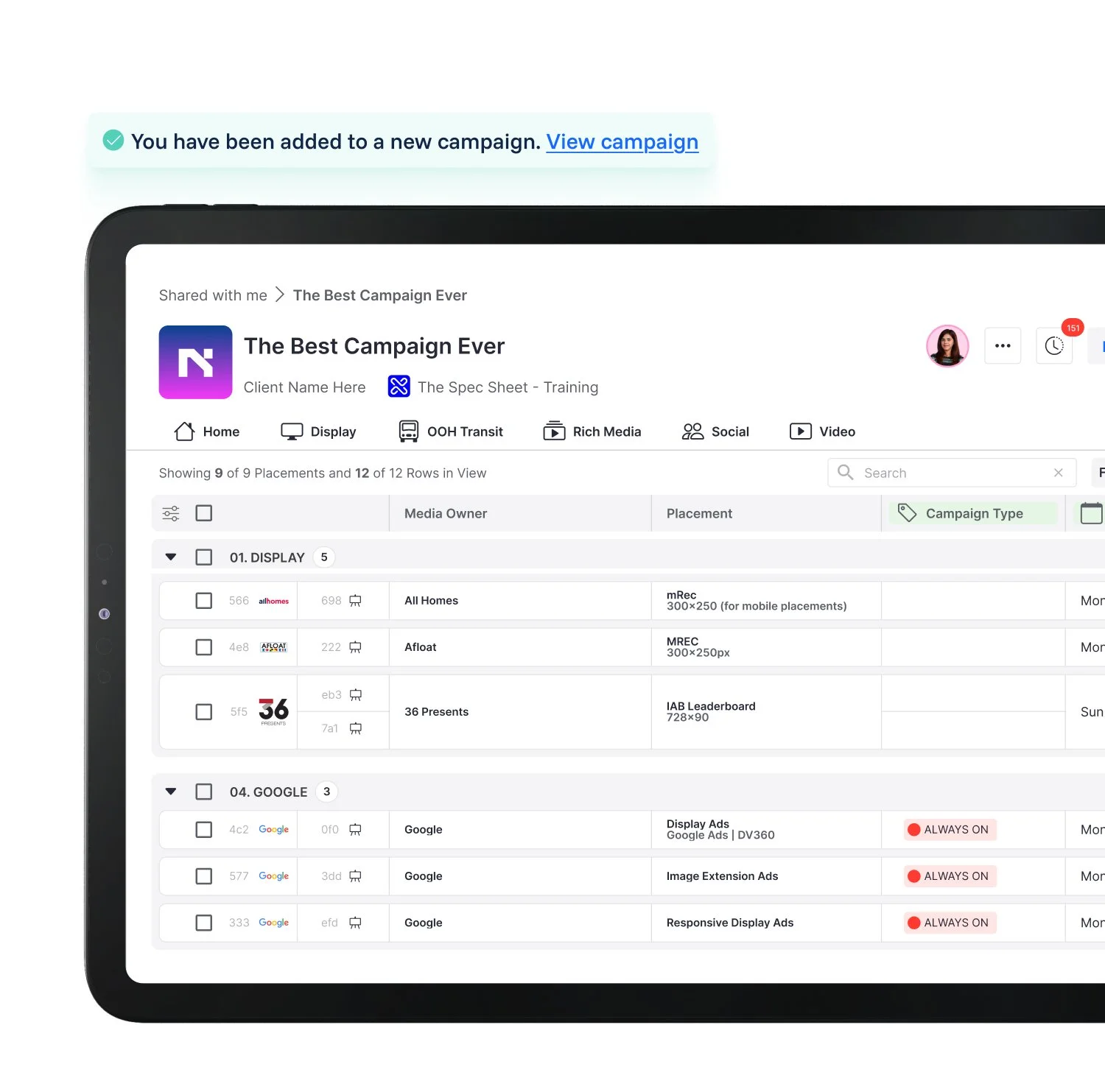Toggle the select-all header checkbox
This screenshot has width=1105, height=1092.
point(204,513)
